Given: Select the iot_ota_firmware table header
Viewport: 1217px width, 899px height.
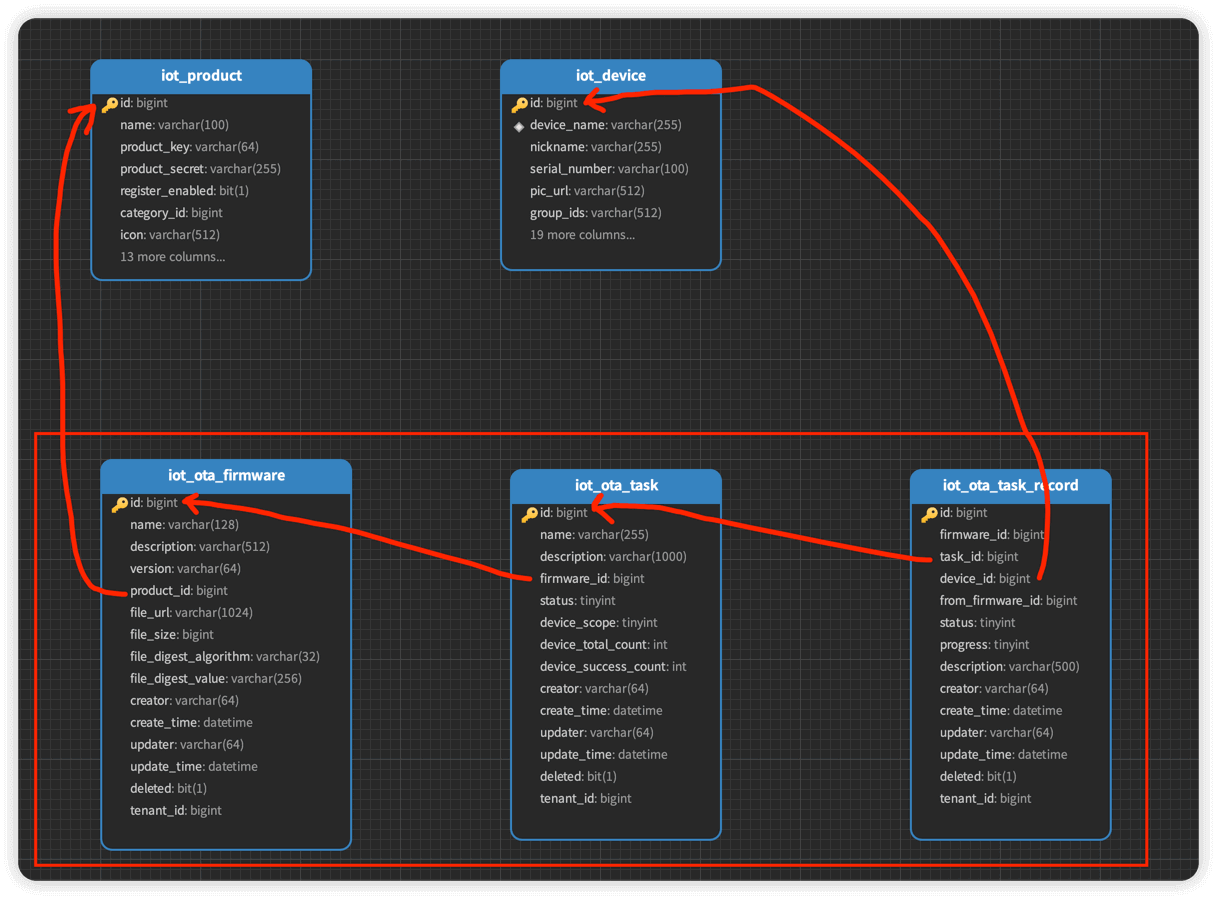Looking at the screenshot, I should (x=226, y=476).
